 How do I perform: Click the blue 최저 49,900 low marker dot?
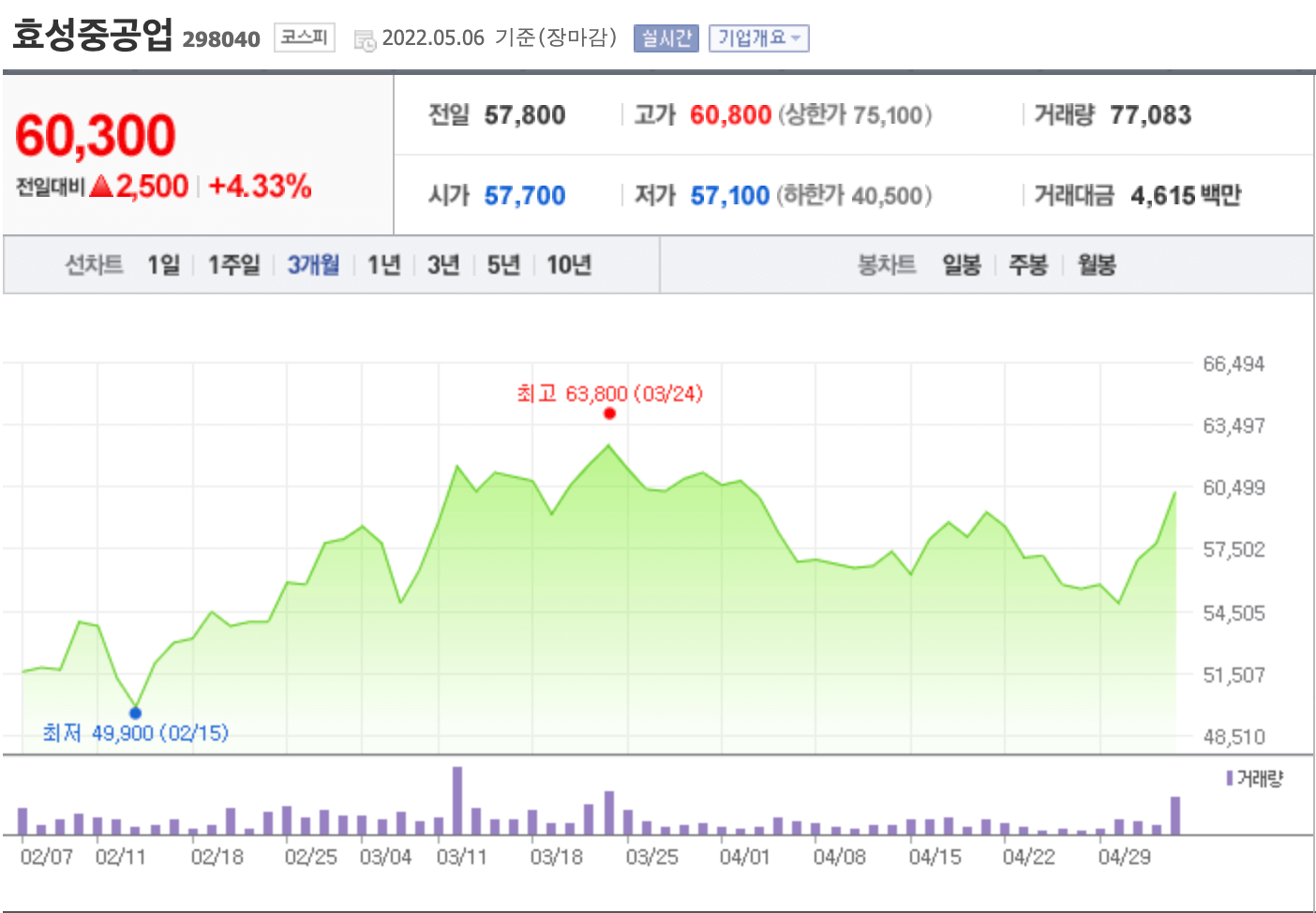(x=135, y=713)
